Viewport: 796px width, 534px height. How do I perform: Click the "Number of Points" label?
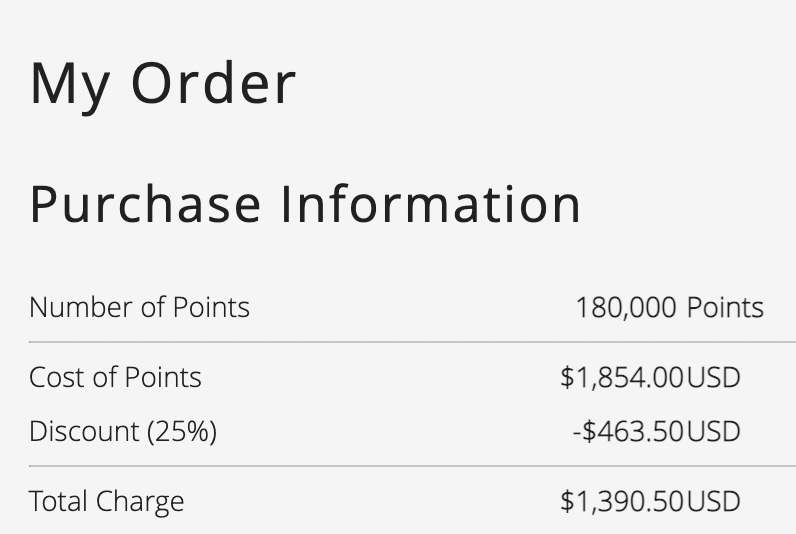pos(139,307)
